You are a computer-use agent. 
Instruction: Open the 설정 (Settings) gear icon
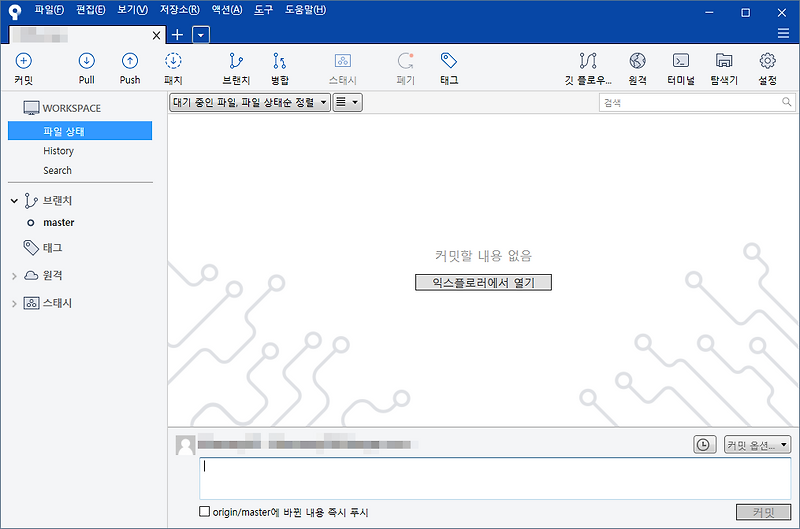tap(767, 61)
